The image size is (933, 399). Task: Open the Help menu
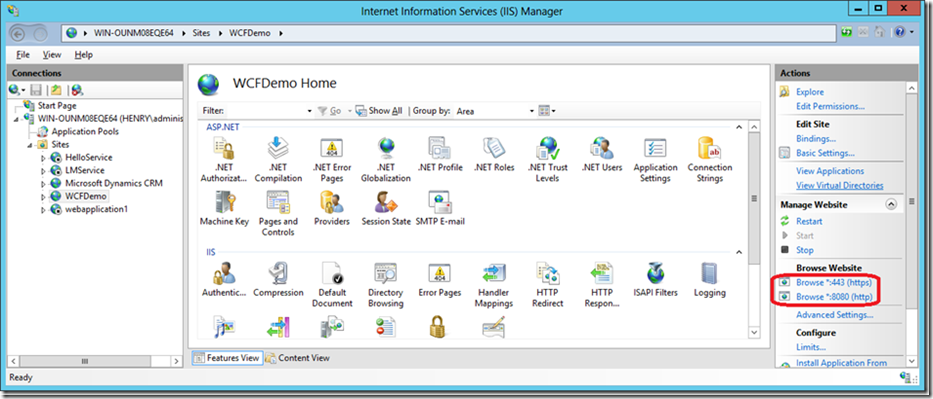tap(83, 54)
